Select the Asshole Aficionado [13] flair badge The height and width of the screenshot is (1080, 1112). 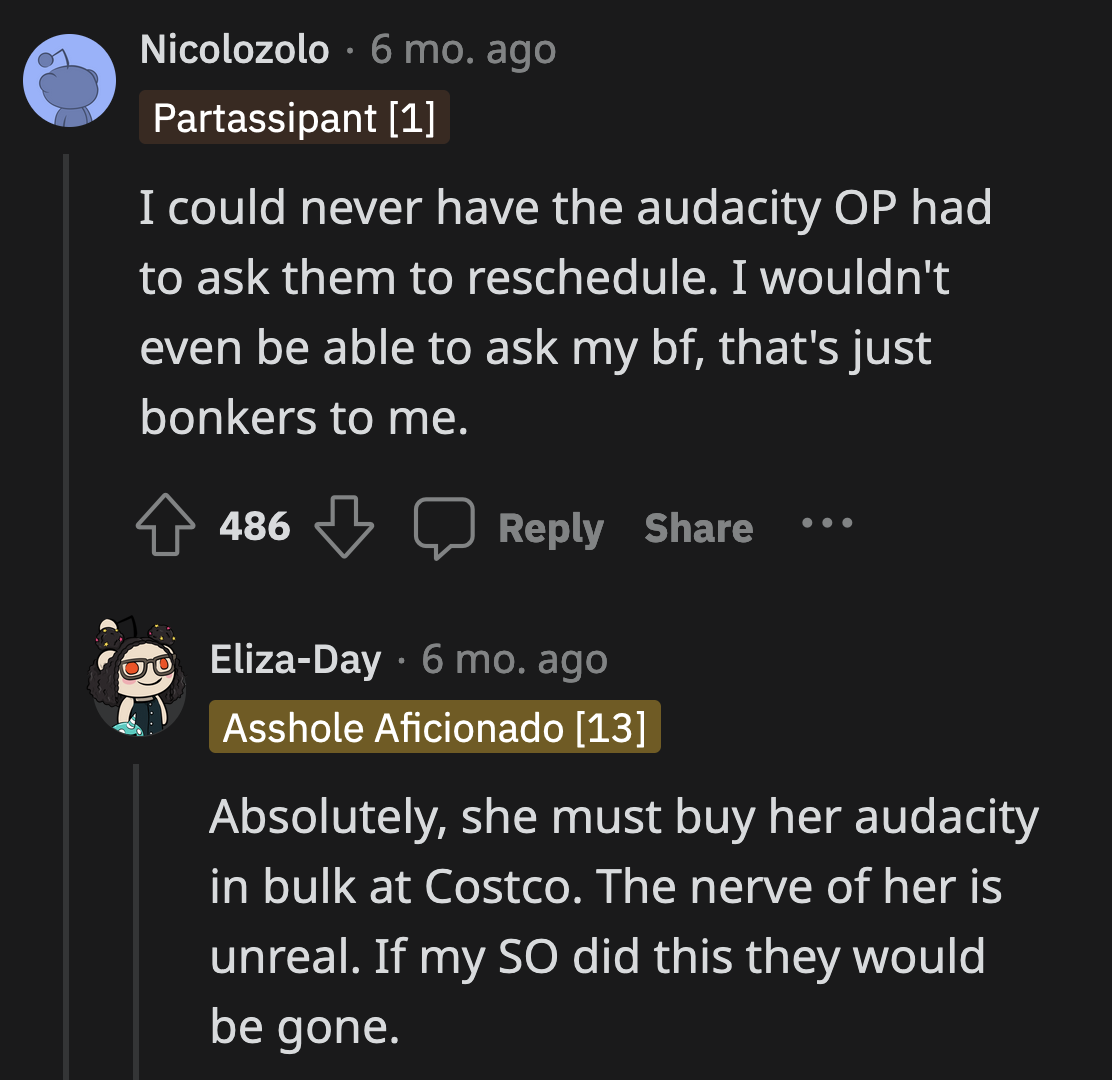pyautogui.click(x=434, y=727)
